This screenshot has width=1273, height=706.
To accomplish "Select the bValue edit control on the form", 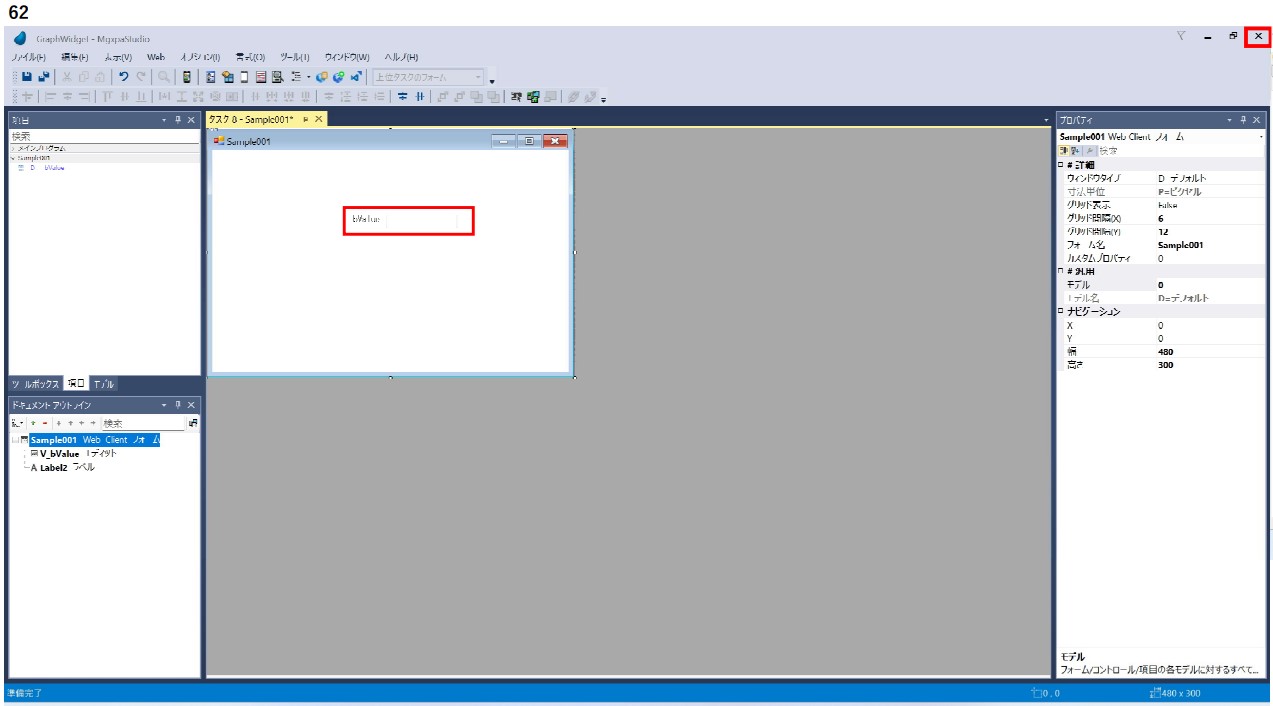I will click(x=408, y=220).
